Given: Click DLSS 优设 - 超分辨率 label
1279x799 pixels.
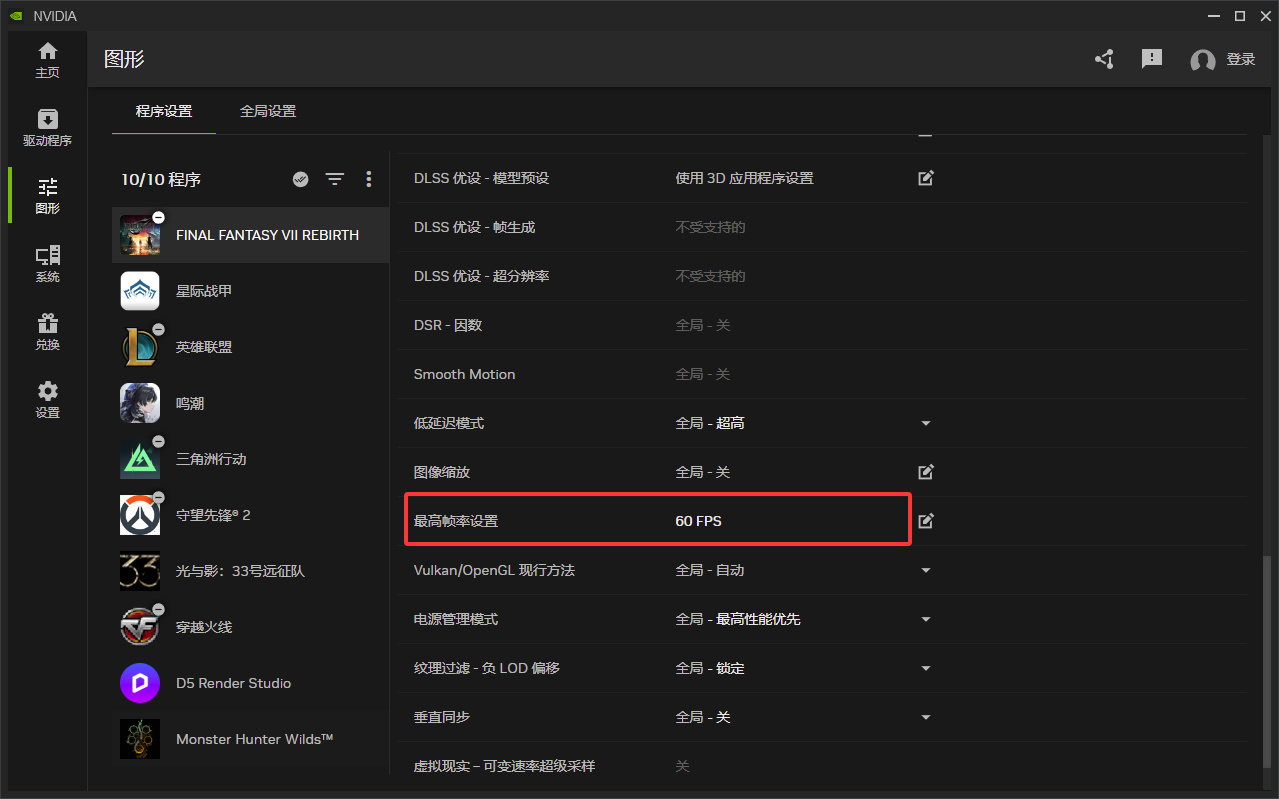Looking at the screenshot, I should tap(481, 276).
